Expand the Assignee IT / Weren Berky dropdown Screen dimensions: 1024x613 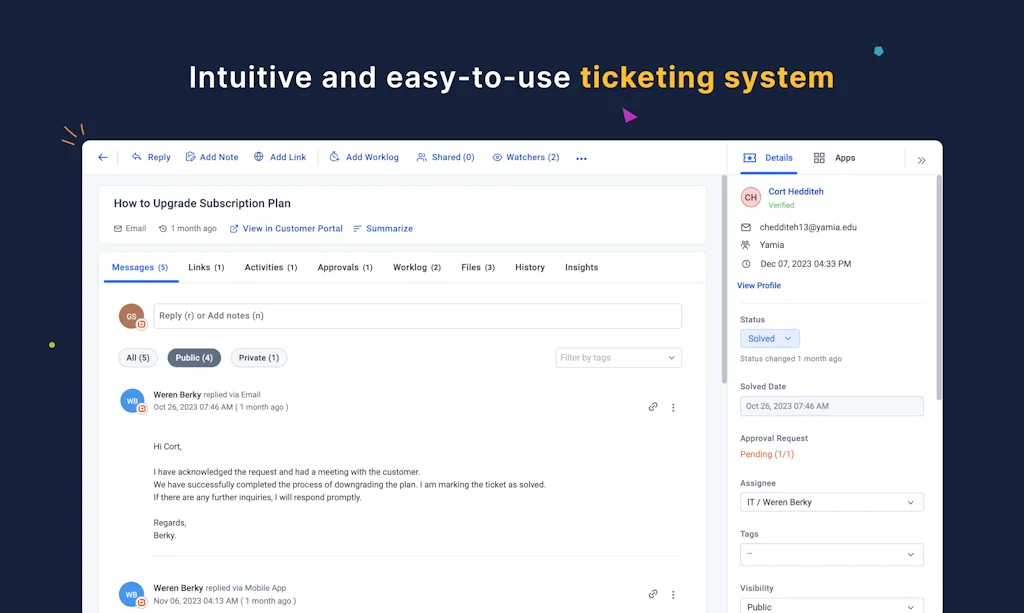[x=831, y=502]
